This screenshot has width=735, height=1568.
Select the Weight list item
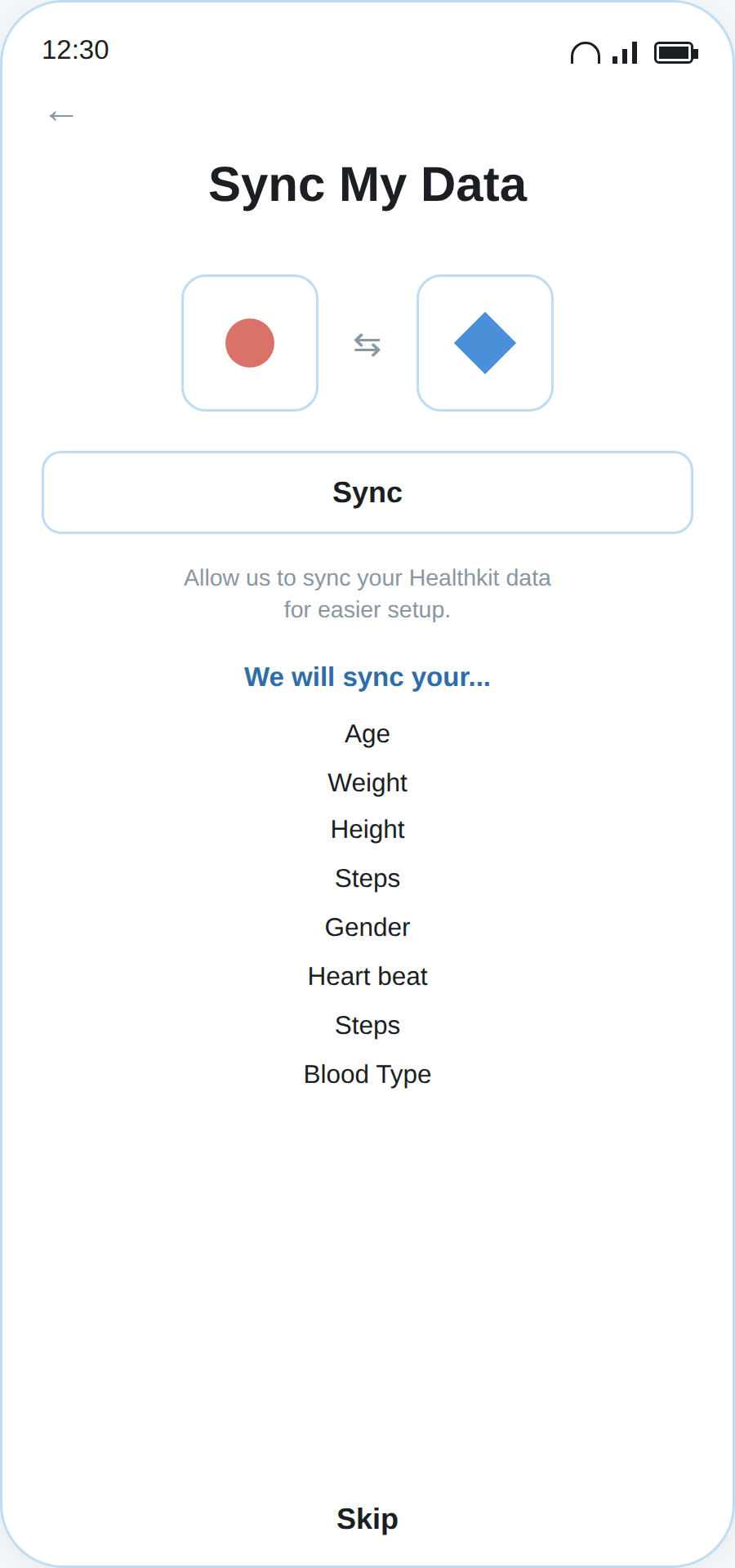[367, 782]
